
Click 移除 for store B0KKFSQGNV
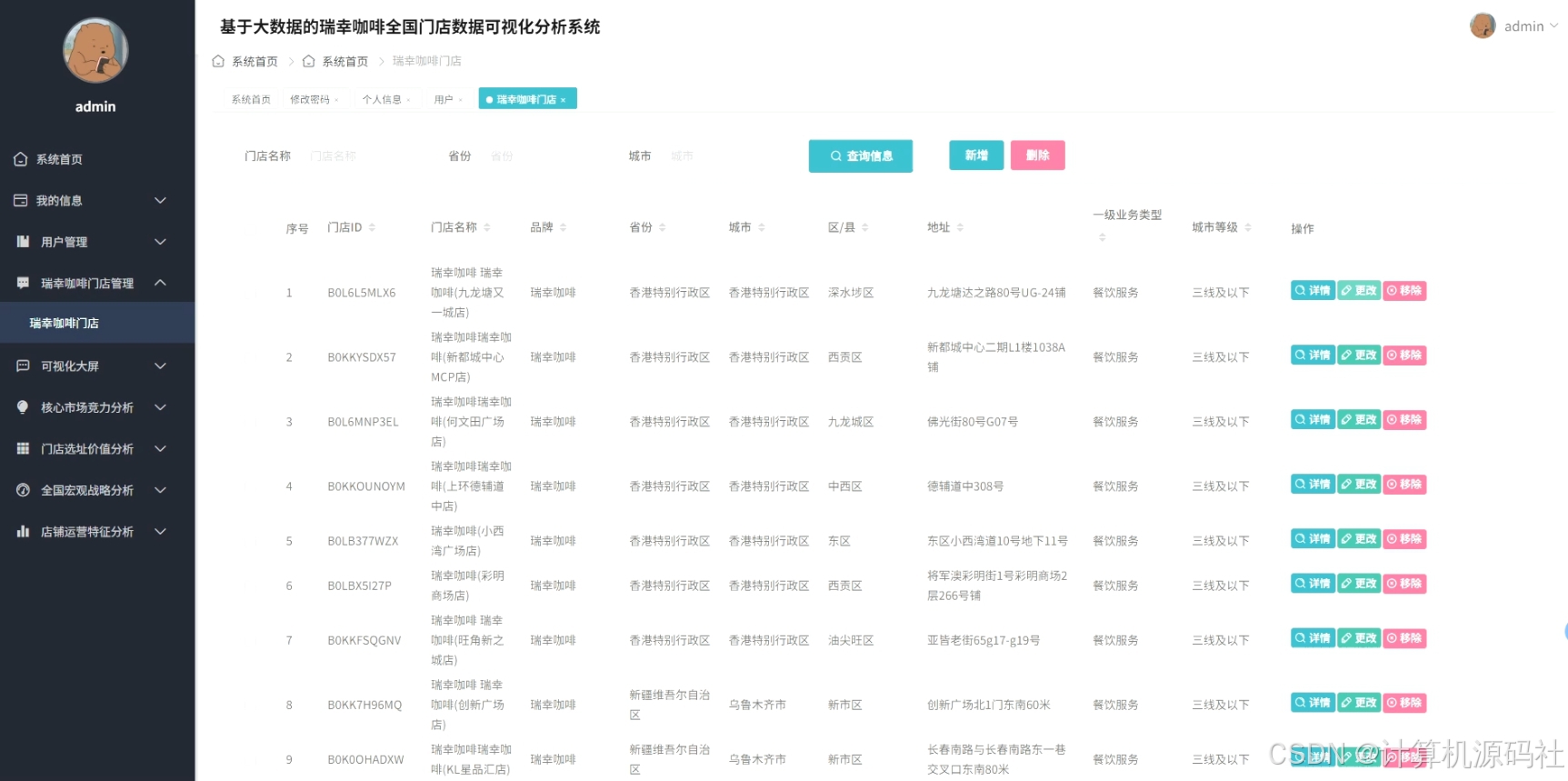coord(1404,638)
